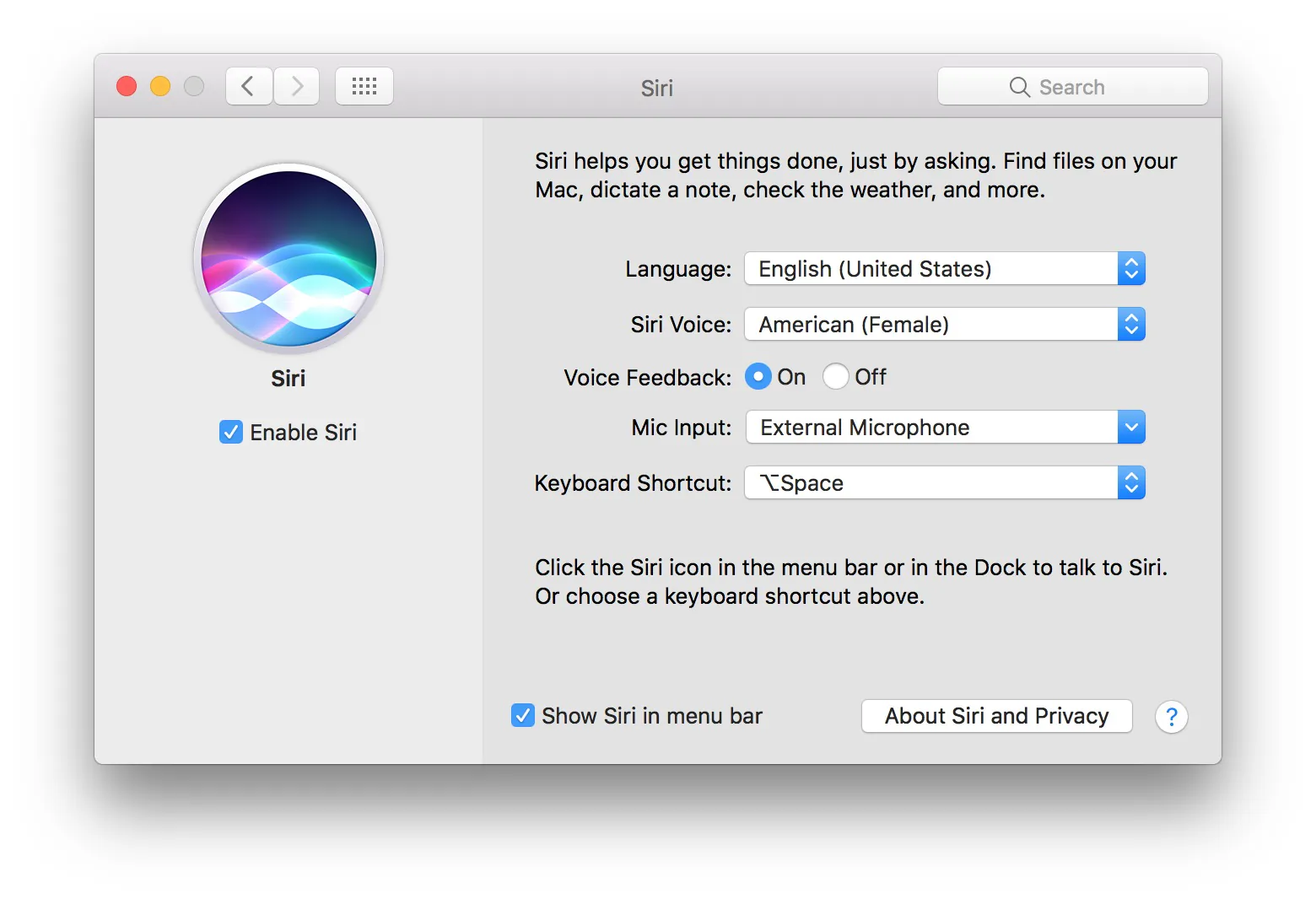Uncheck Show Siri in menu bar

(523, 715)
